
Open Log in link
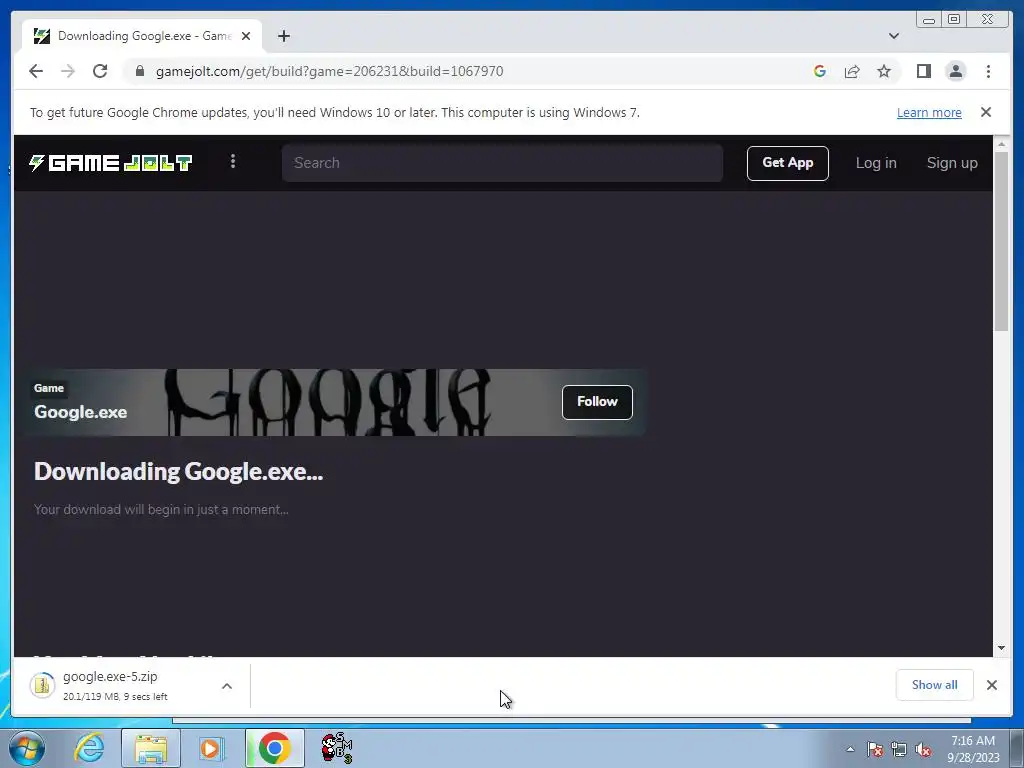pyautogui.click(x=876, y=163)
